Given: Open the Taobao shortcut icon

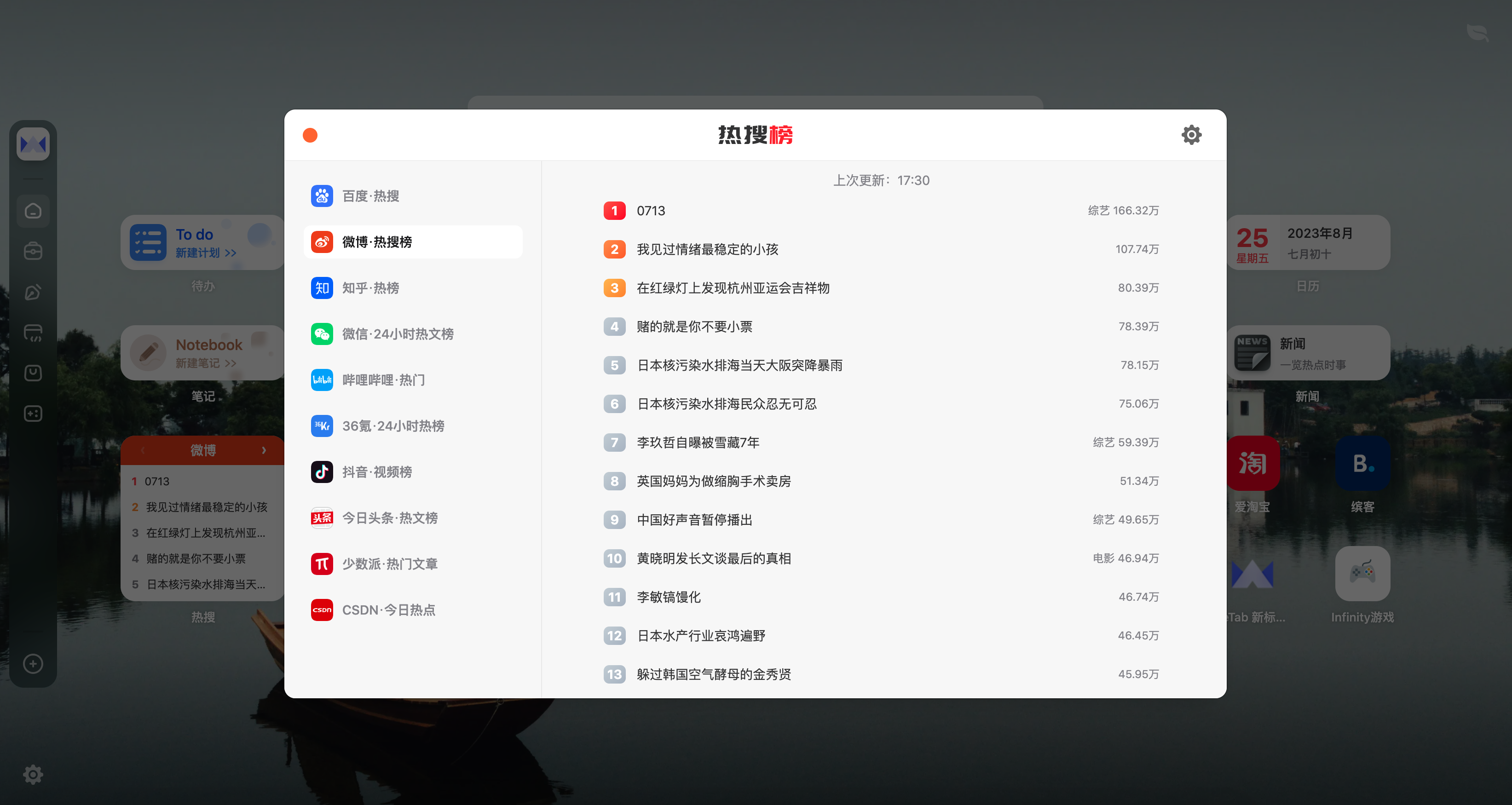Looking at the screenshot, I should pyautogui.click(x=1252, y=464).
